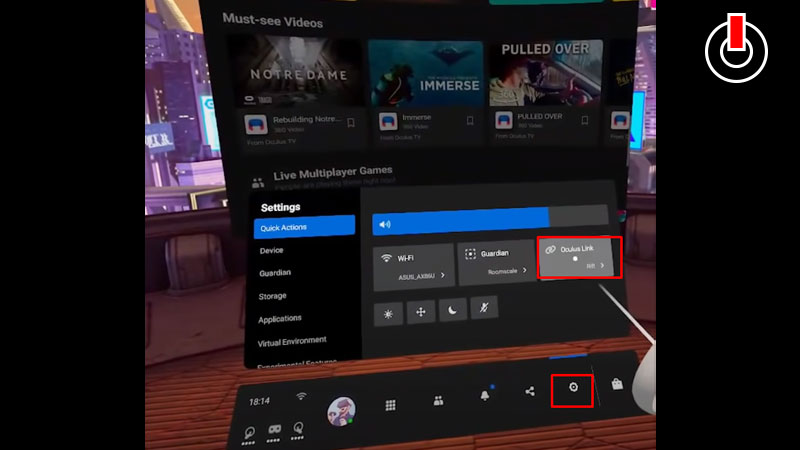Viewport: 800px width, 450px height.
Task: Click the Live Multiplayer Games heading
Action: coord(333,172)
